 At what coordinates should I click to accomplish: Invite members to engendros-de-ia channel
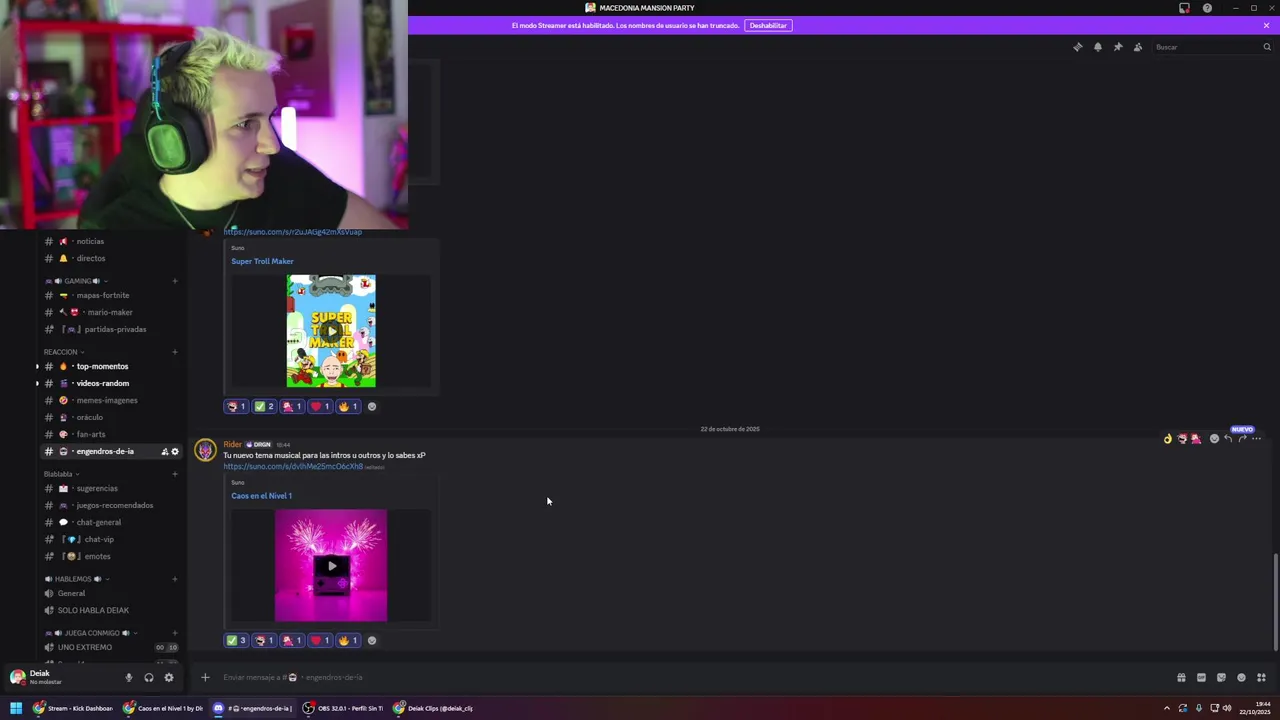pyautogui.click(x=164, y=452)
